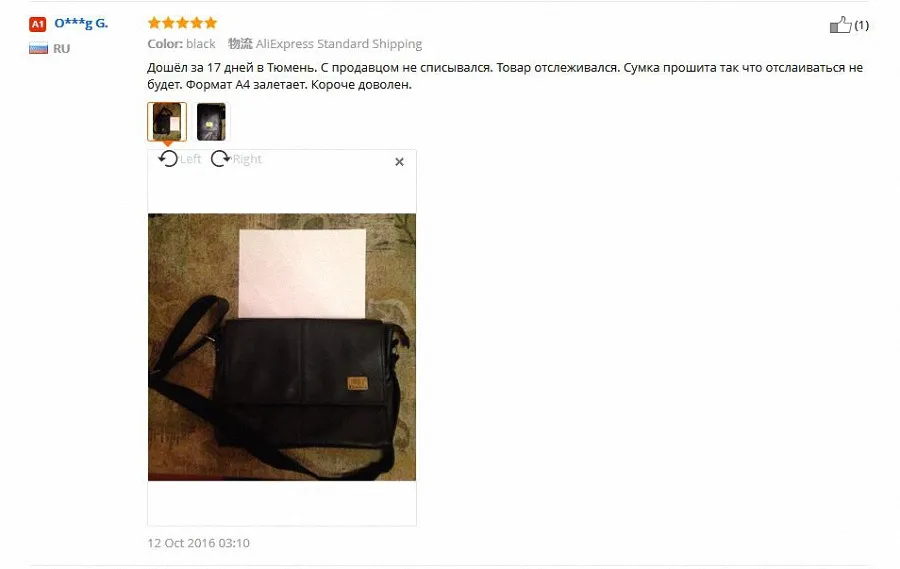Click the helpful count (1)
The image size is (900, 569).
862,25
